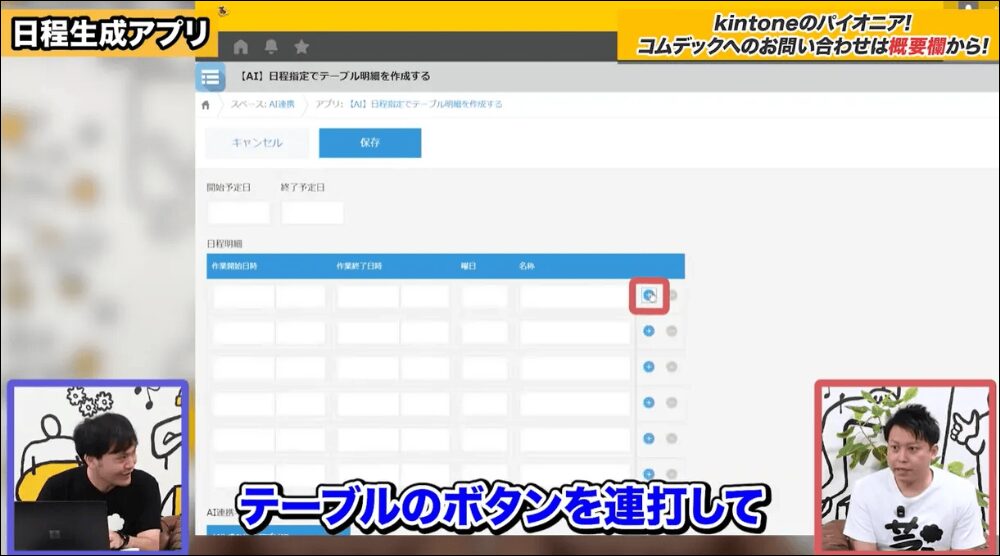Click fourth row's 作業終了日時 date input

click(x=368, y=404)
